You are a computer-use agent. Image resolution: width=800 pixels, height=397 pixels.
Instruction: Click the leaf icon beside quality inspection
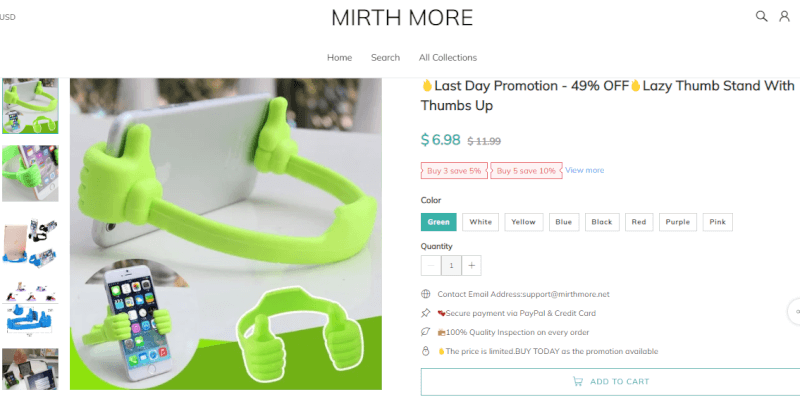426,332
